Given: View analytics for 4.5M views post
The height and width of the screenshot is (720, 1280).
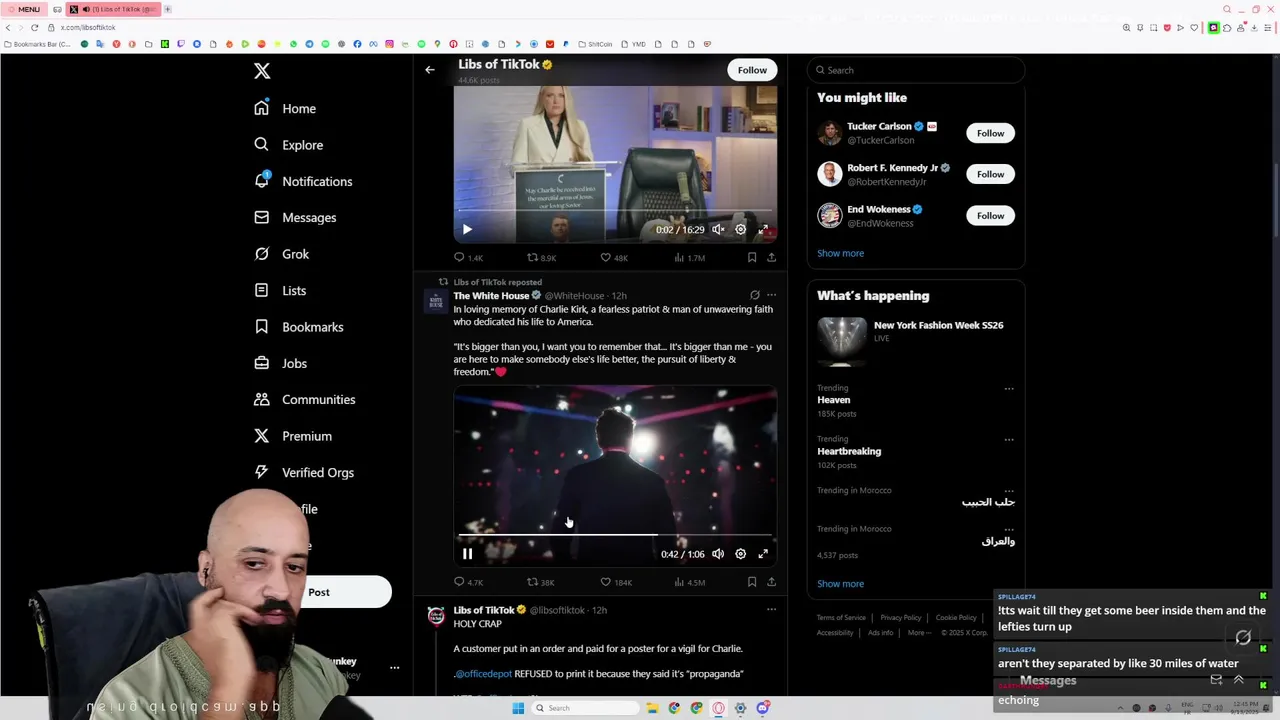Looking at the screenshot, I should [x=689, y=582].
